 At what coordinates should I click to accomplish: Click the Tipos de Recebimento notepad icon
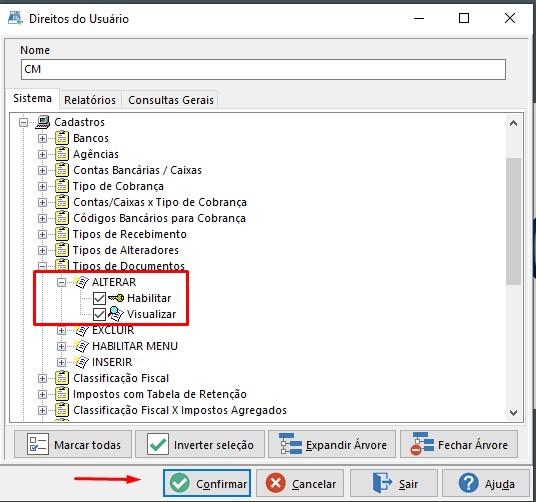tap(62, 234)
